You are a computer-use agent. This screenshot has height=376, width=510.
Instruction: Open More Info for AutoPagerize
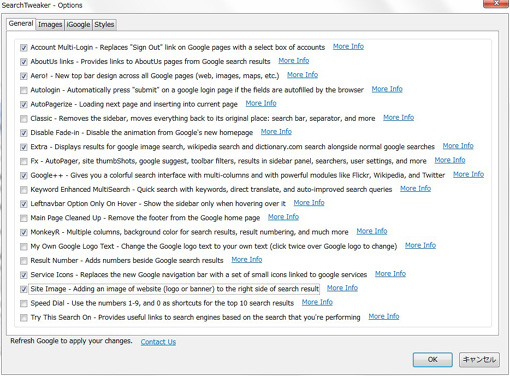pos(261,103)
